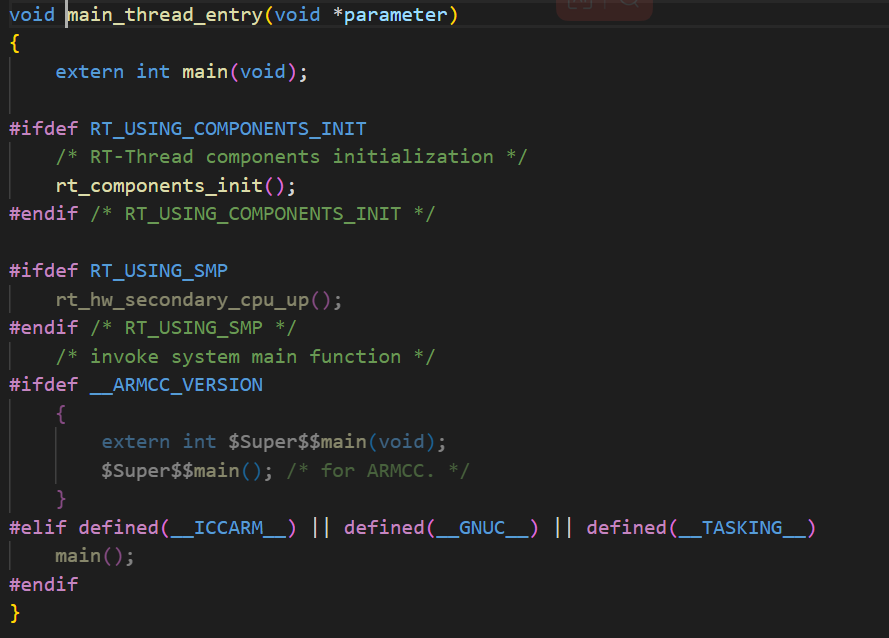Image resolution: width=889 pixels, height=638 pixels.
Task: Select the __GNUC__ macro name
Action: click(x=482, y=528)
